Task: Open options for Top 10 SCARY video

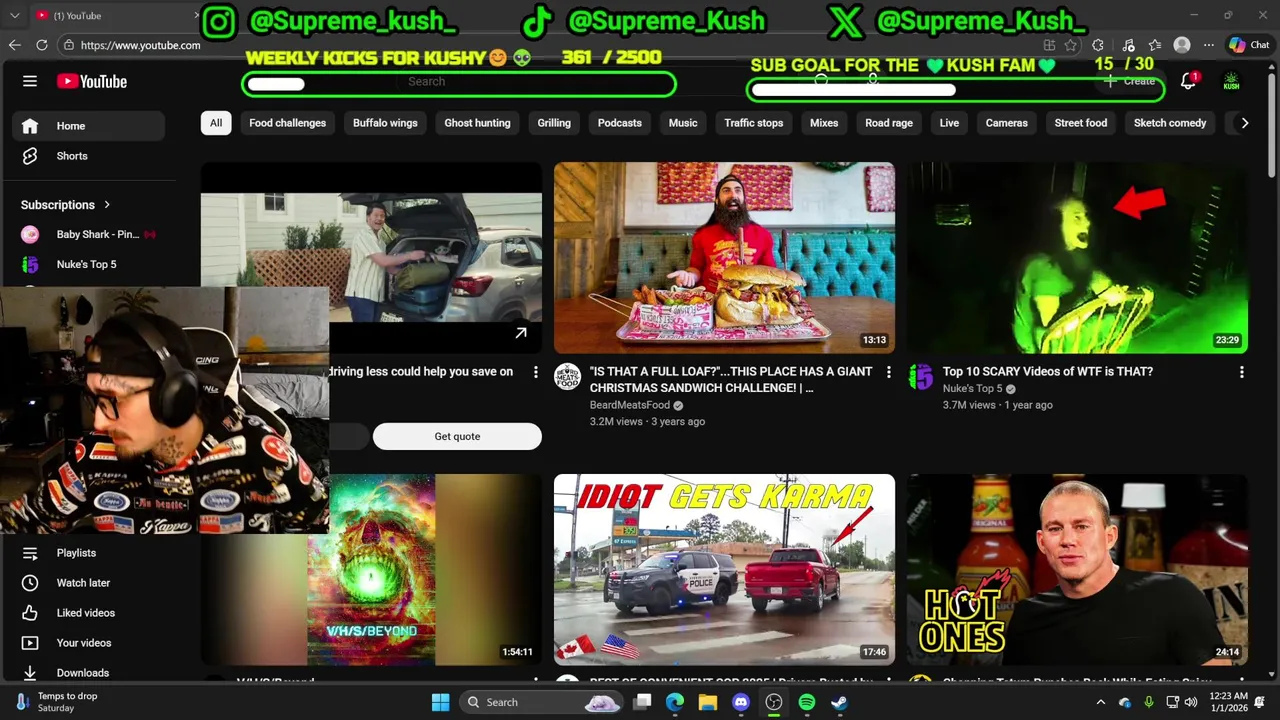Action: coord(1241,372)
